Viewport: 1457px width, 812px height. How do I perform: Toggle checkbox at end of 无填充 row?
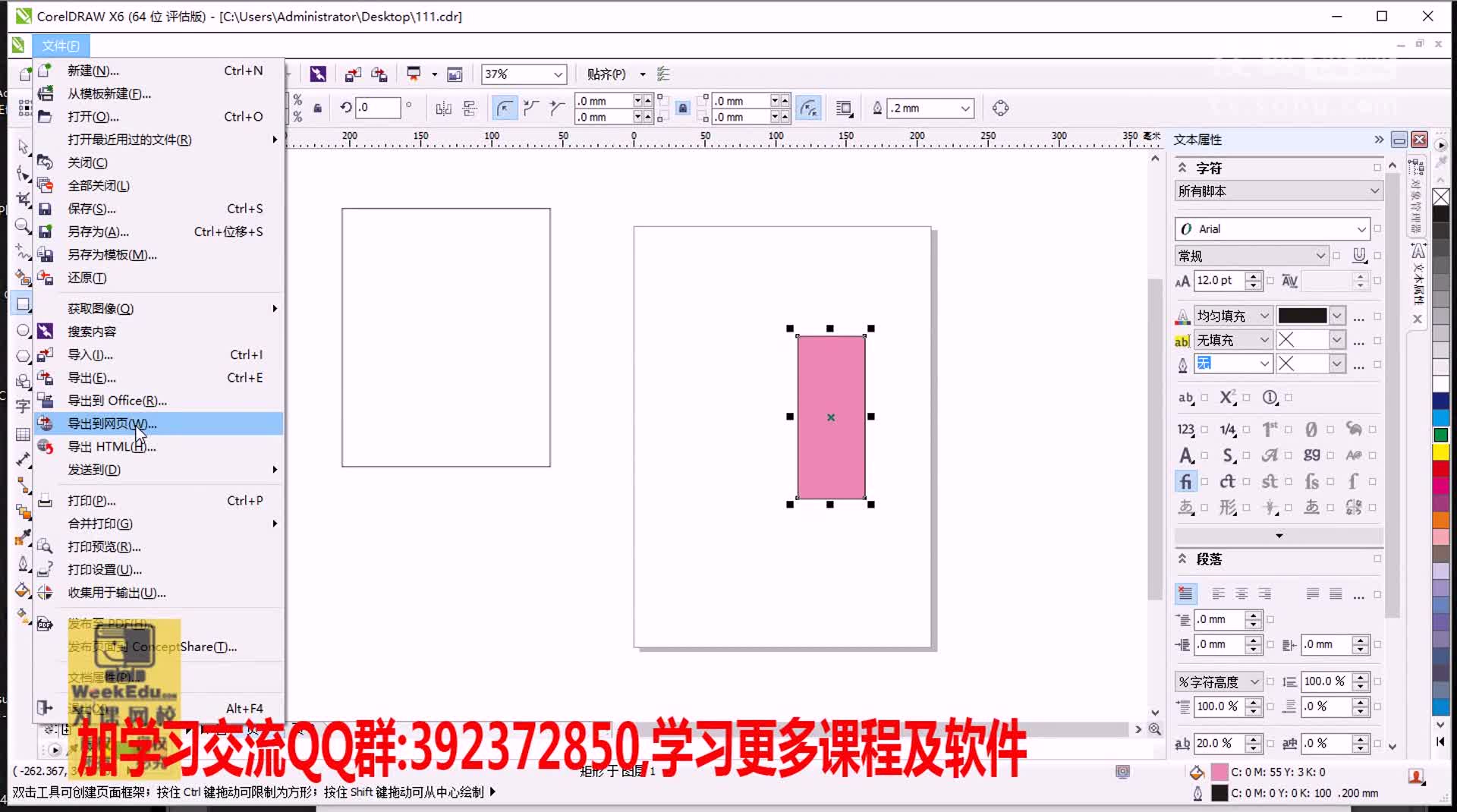(1377, 341)
